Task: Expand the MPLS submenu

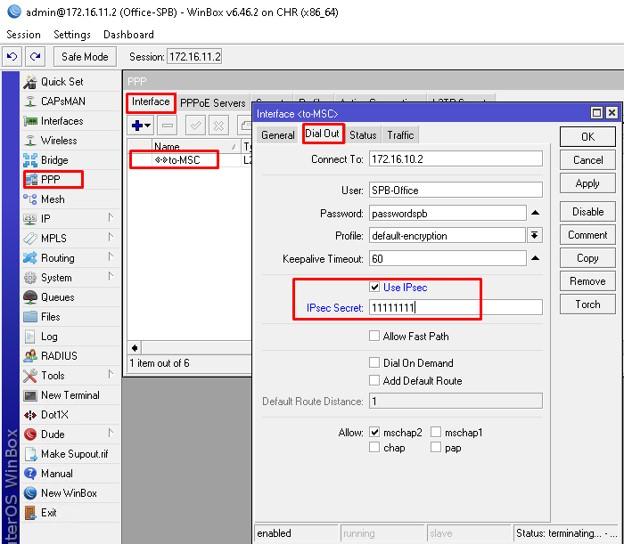Action: pyautogui.click(x=110, y=238)
